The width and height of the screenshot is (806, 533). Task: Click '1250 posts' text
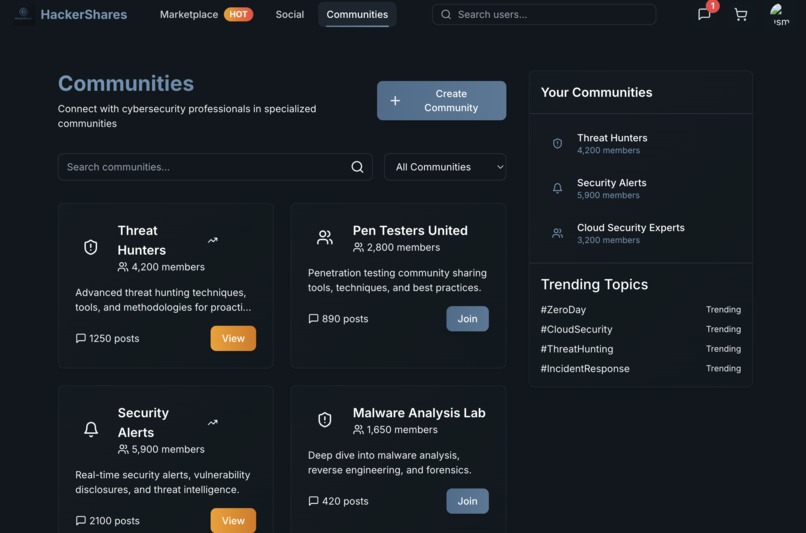(114, 338)
